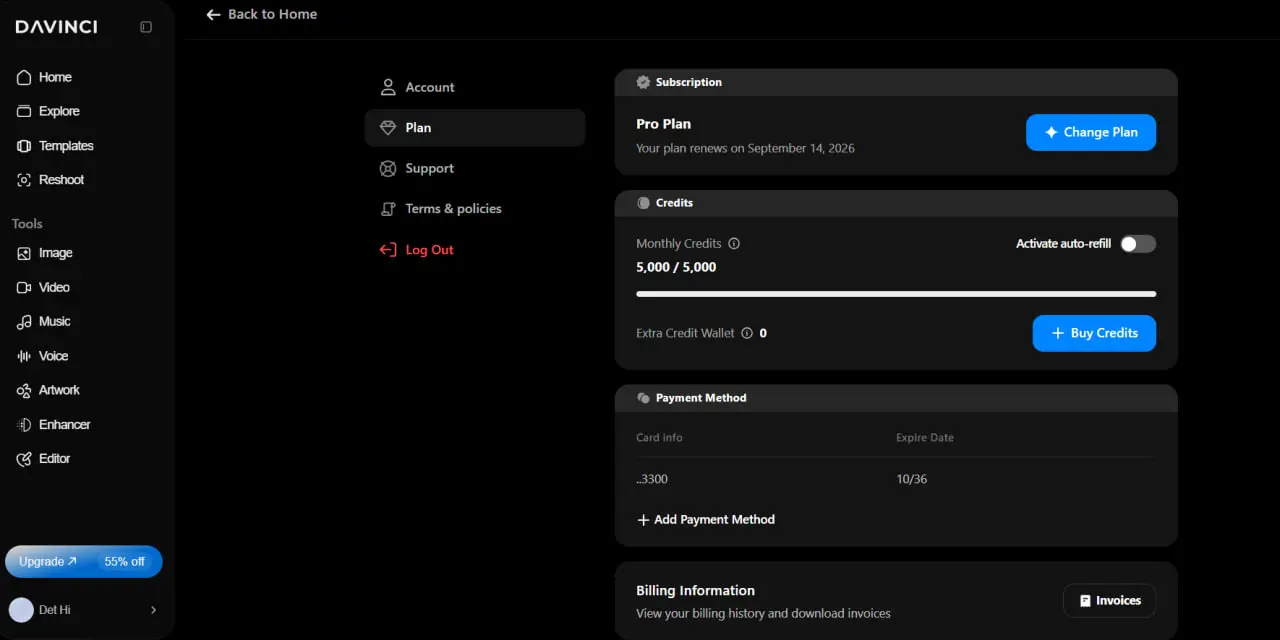
Task: Expand the Det Hi account chevron
Action: pos(153,610)
